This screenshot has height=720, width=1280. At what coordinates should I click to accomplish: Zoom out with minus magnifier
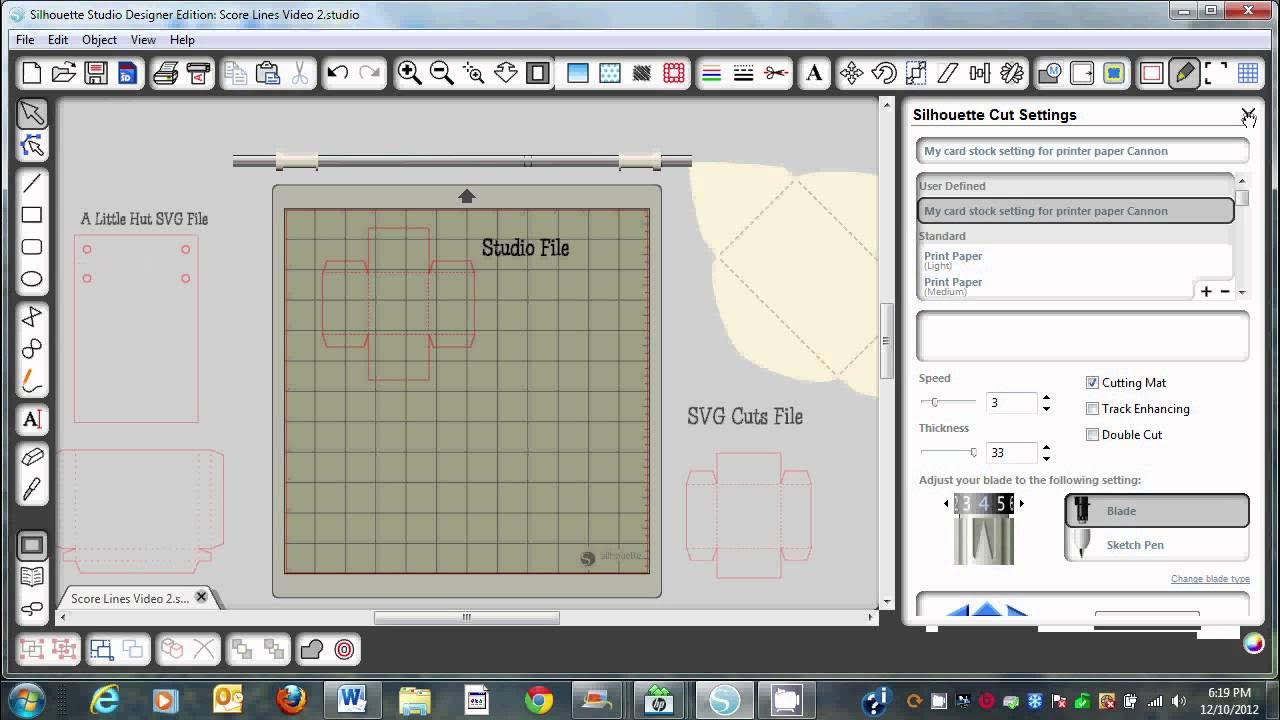(x=441, y=73)
